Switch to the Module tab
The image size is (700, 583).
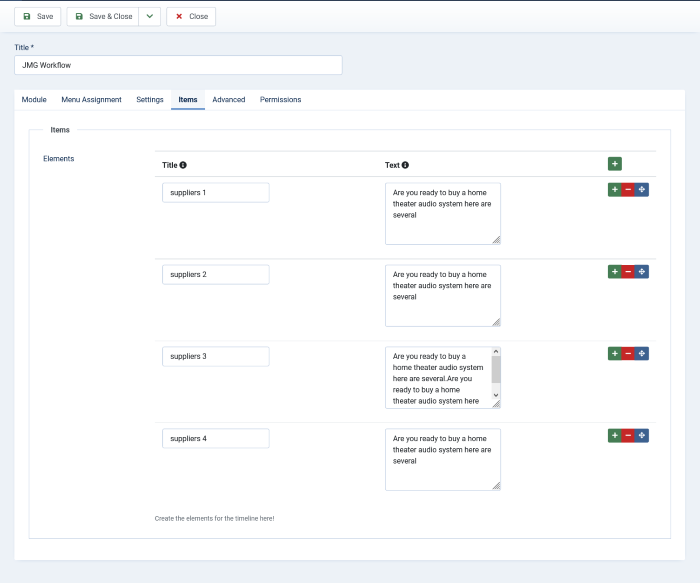coord(34,100)
